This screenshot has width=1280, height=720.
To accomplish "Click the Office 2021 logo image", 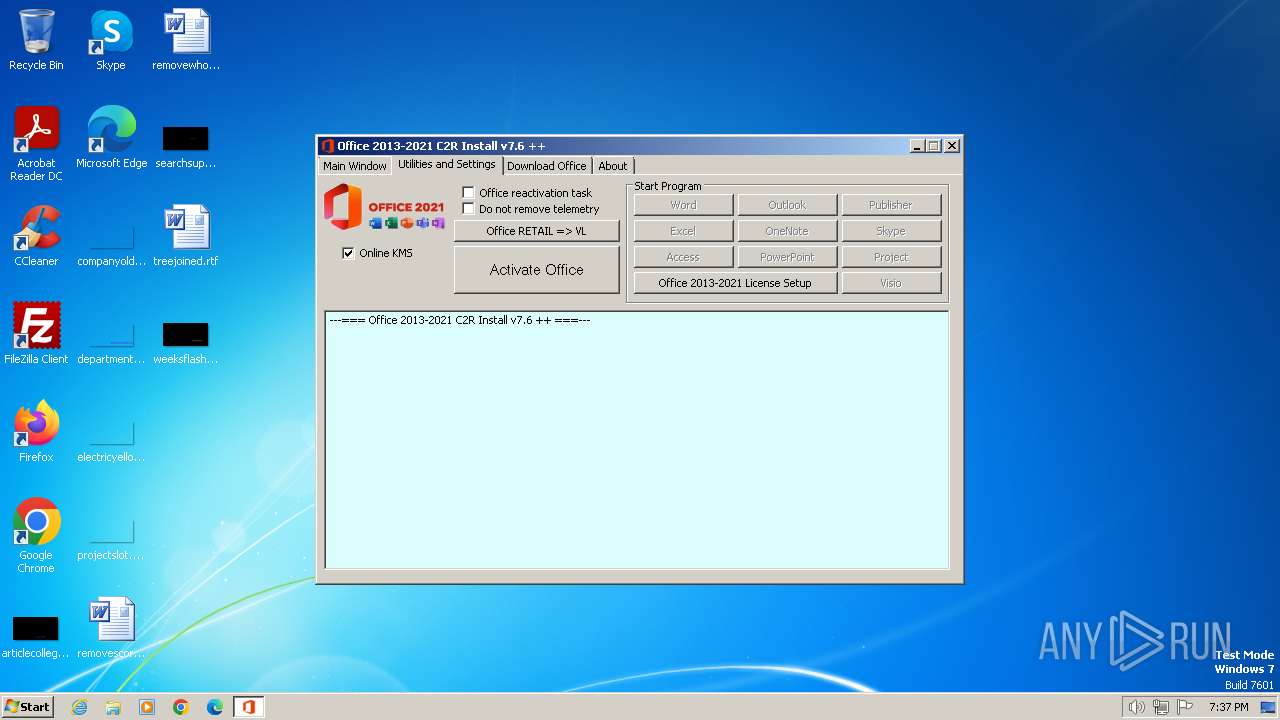I will 384,207.
